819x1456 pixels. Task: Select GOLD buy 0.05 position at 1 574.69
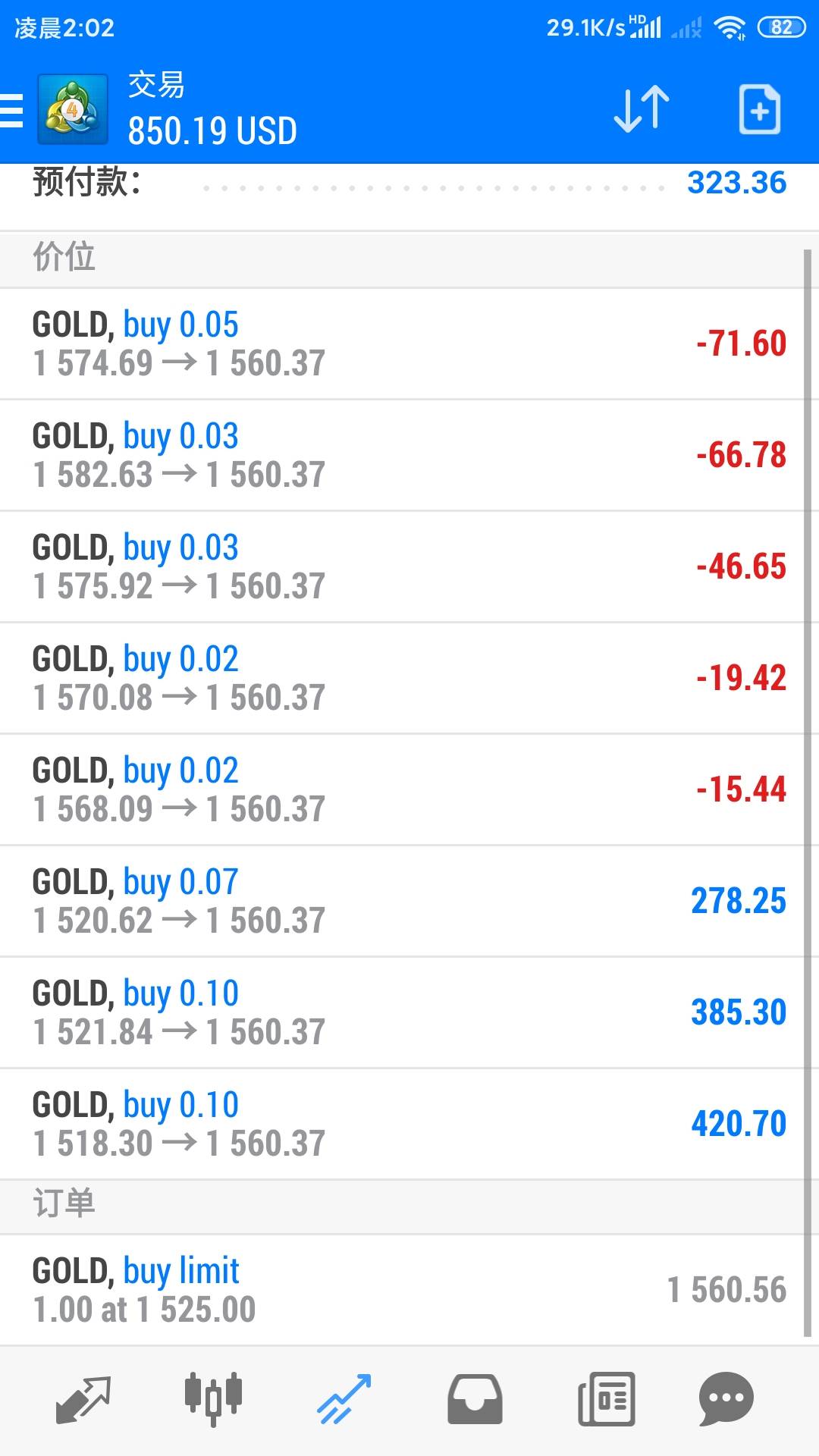(x=402, y=344)
